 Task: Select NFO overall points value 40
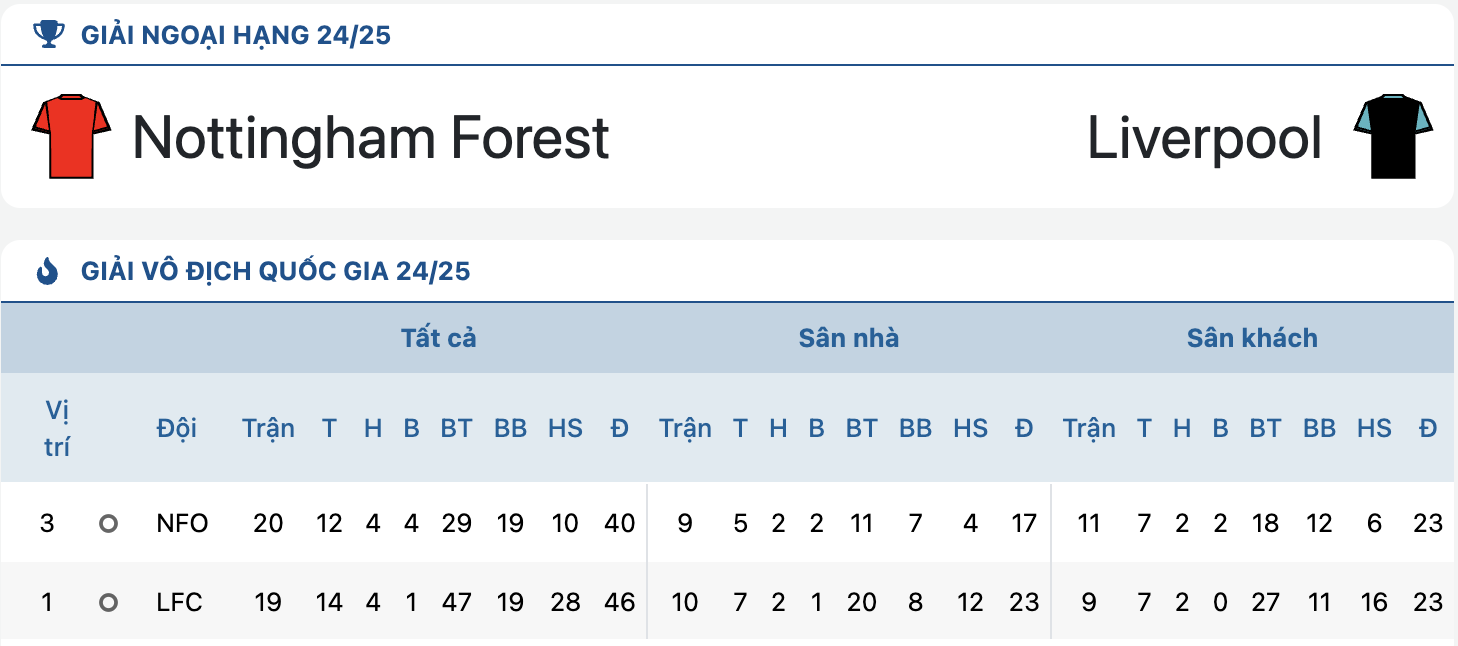pos(620,523)
